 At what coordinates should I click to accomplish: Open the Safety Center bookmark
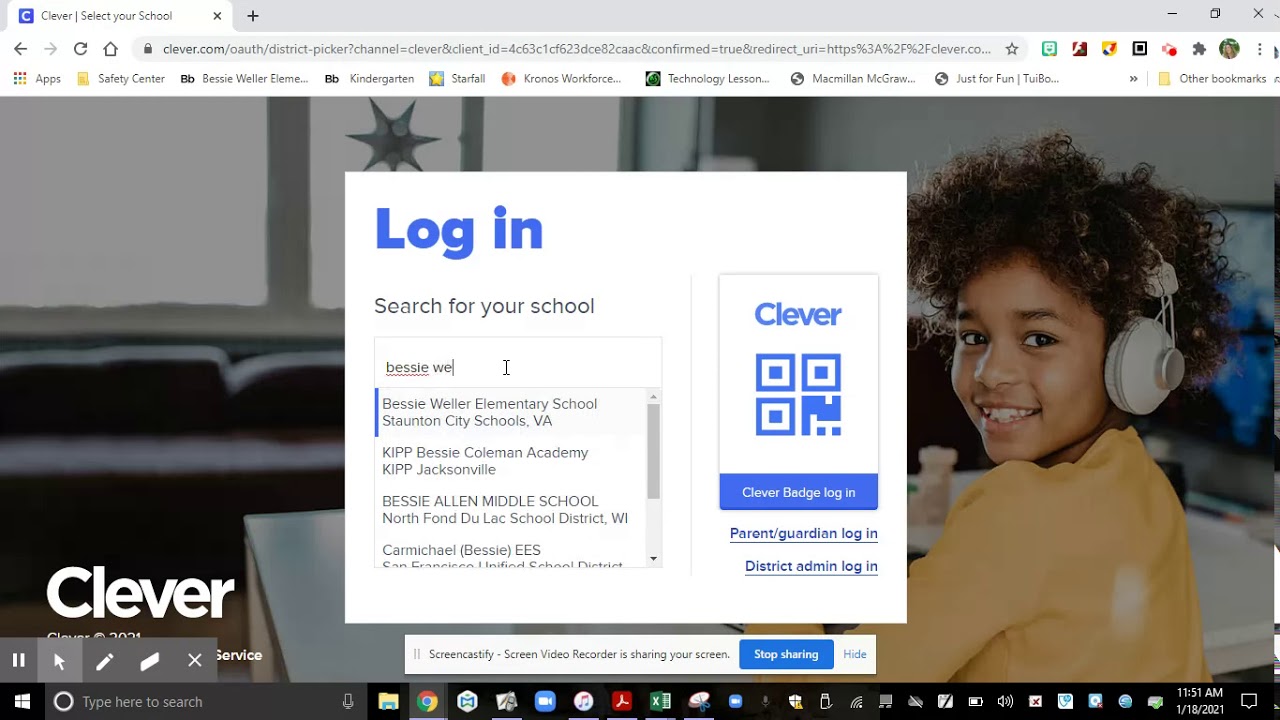pos(121,78)
